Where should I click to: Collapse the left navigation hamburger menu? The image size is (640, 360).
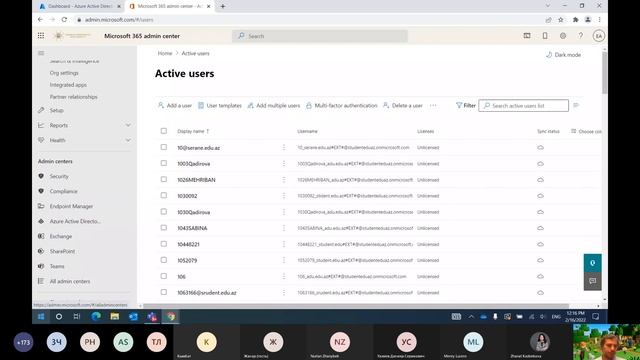click(x=41, y=53)
